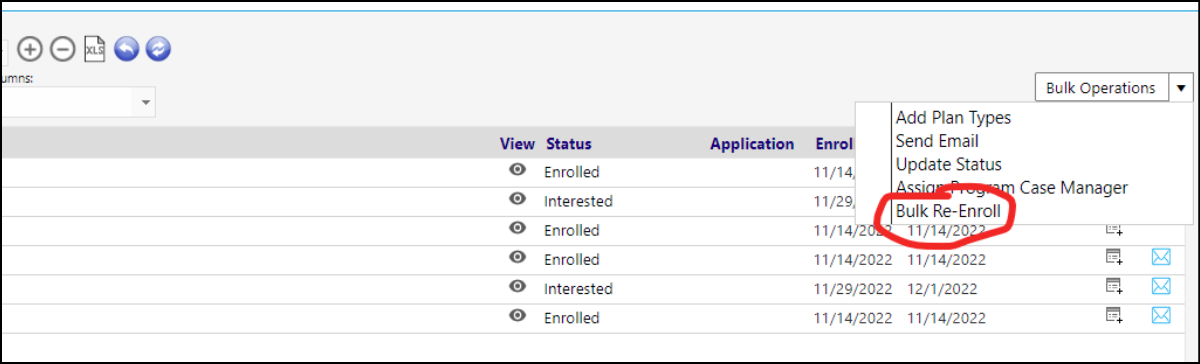Click the add-note icon in the last row
The height and width of the screenshot is (364, 1200).
point(1114,315)
